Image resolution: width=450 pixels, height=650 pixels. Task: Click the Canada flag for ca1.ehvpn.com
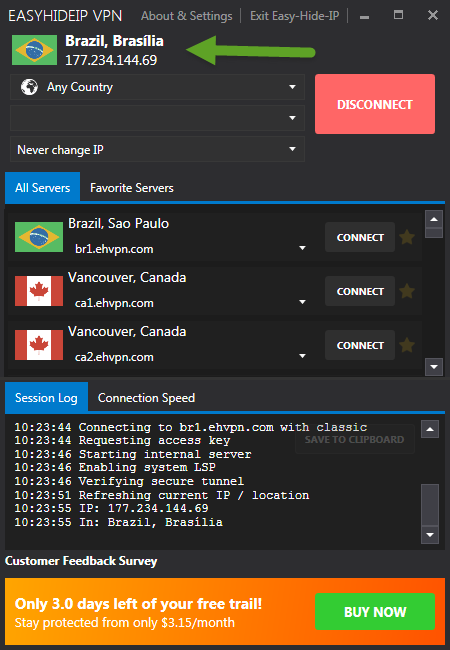[x=39, y=291]
